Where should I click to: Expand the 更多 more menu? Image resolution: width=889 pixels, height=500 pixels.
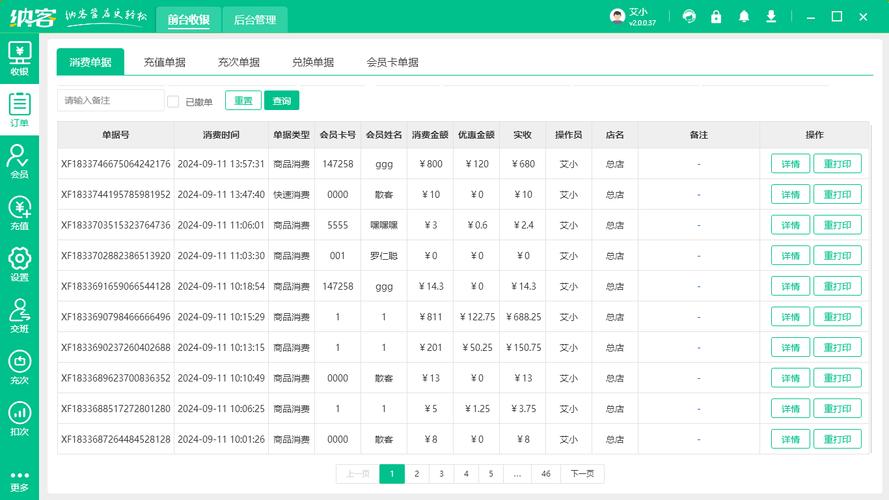point(19,481)
